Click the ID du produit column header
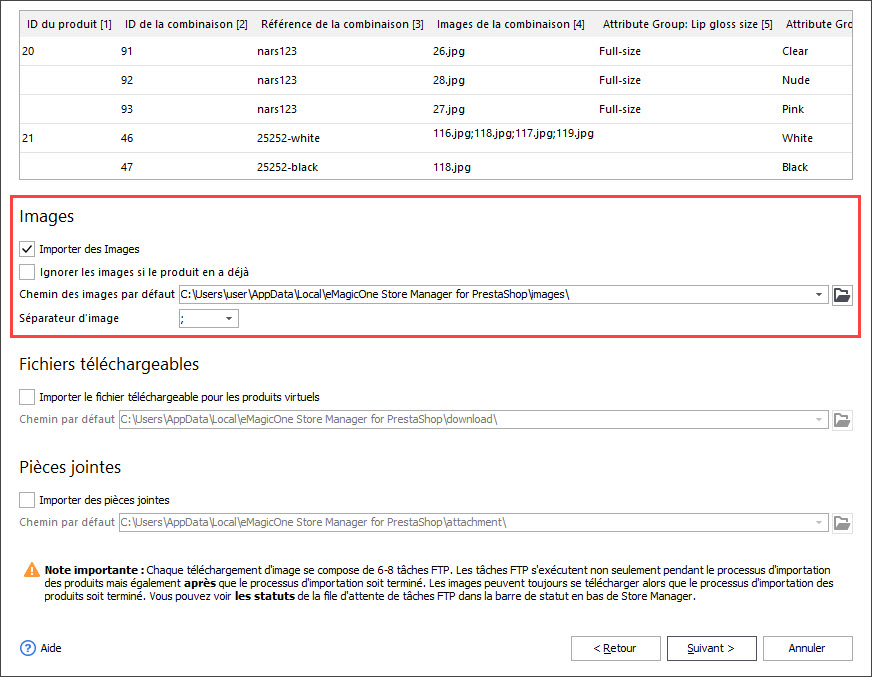The image size is (872, 677). tap(66, 23)
